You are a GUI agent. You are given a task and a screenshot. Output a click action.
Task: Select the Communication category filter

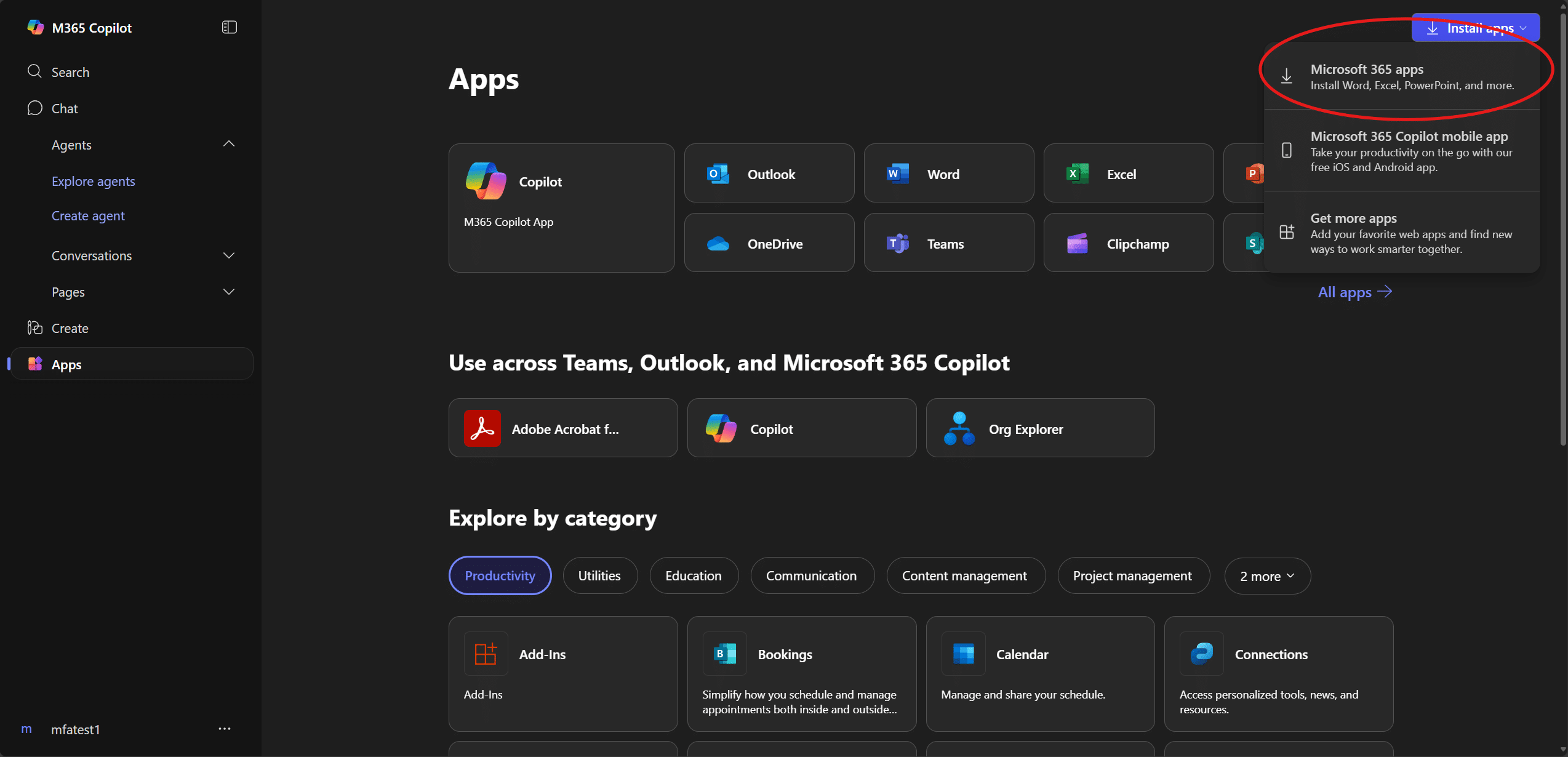[x=811, y=576]
